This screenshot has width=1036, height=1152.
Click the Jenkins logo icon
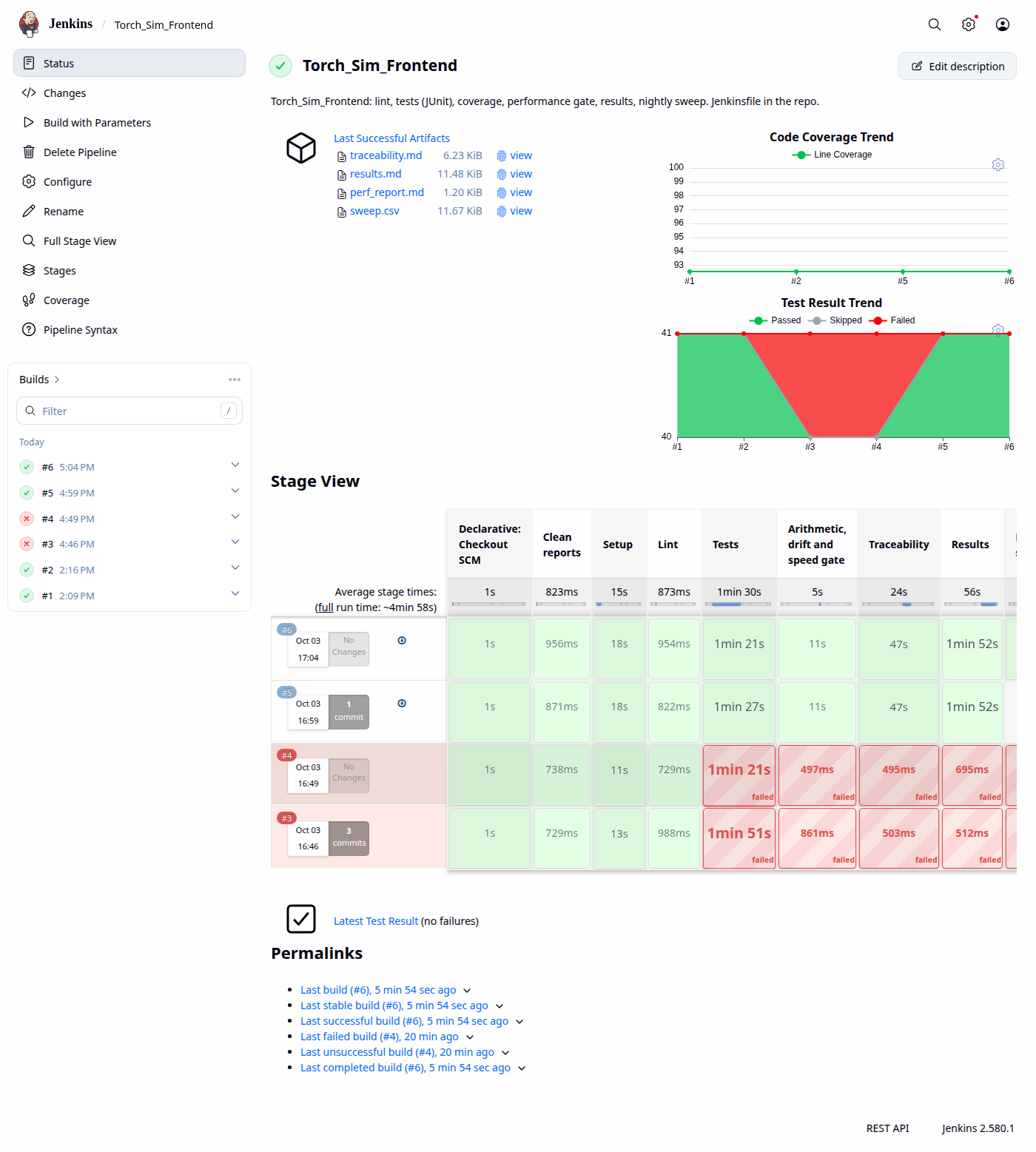(x=29, y=24)
